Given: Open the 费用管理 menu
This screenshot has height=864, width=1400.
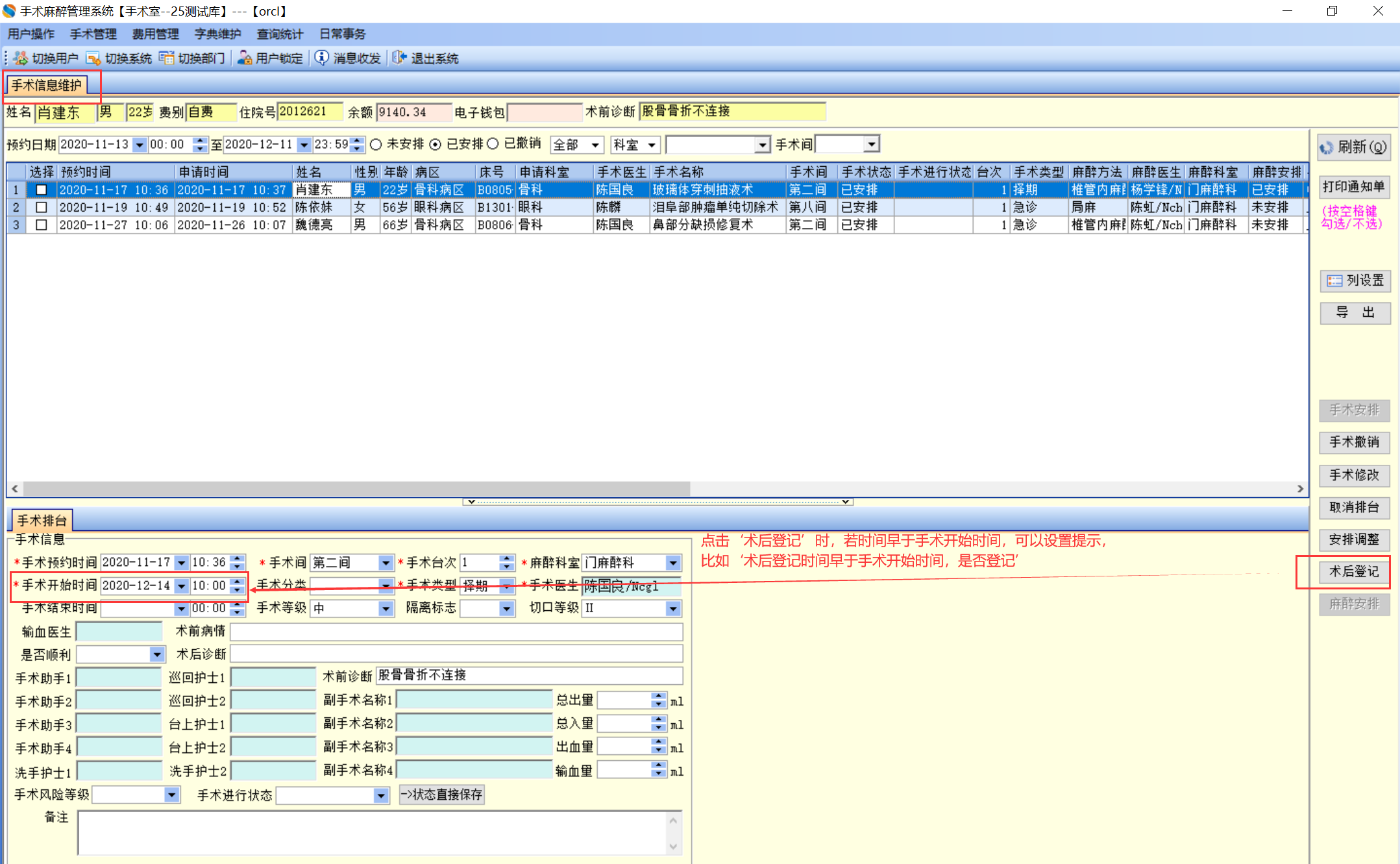Looking at the screenshot, I should click(x=155, y=34).
